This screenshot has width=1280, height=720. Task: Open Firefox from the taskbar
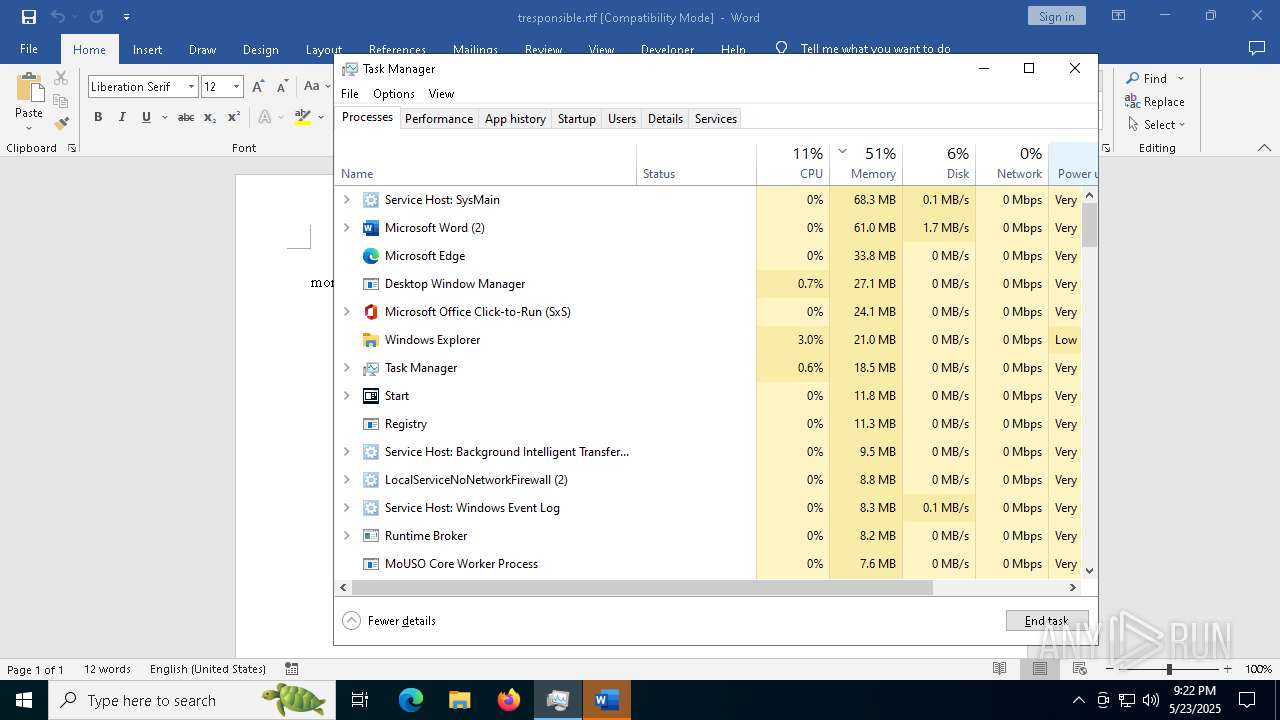tap(508, 700)
